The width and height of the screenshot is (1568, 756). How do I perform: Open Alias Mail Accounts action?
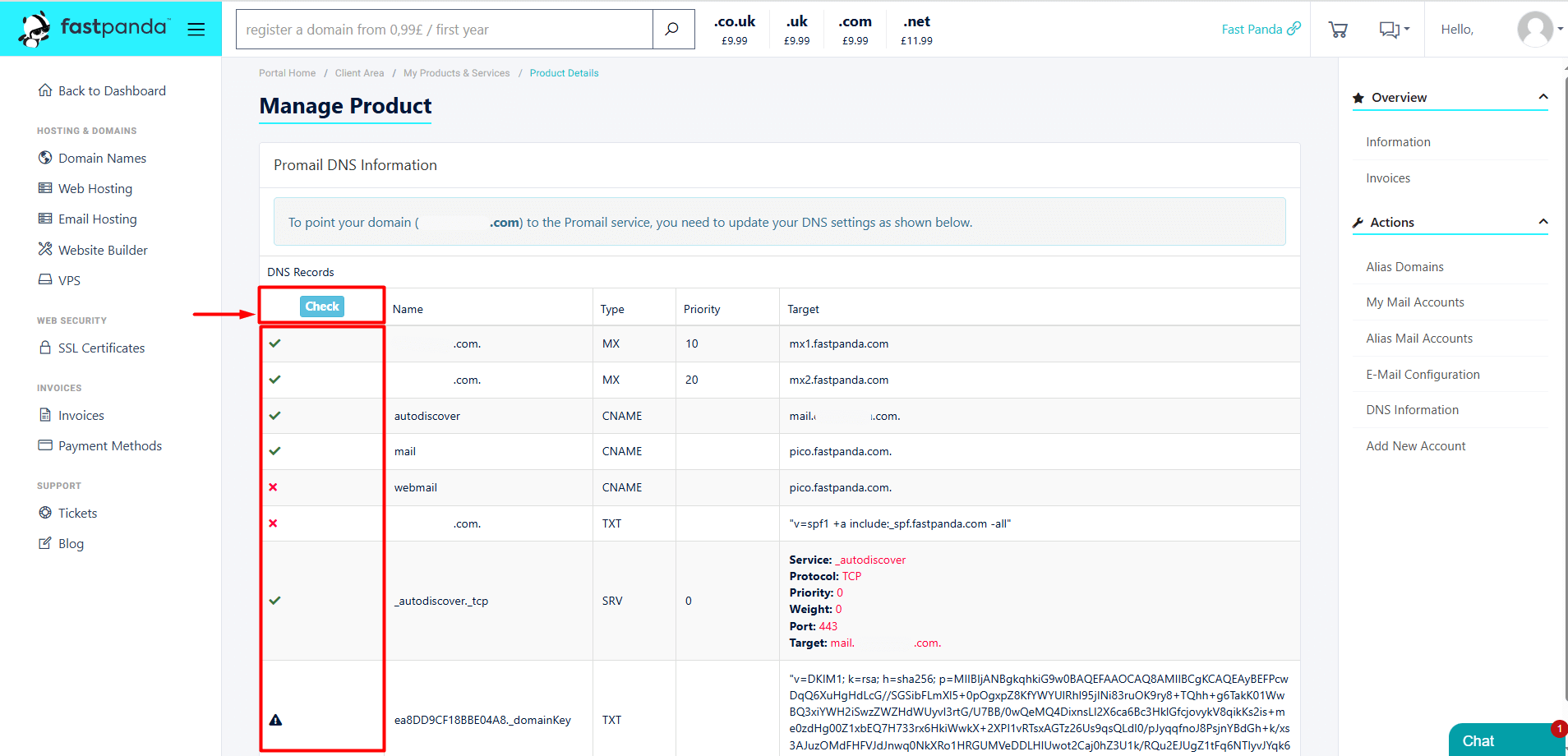point(1419,339)
